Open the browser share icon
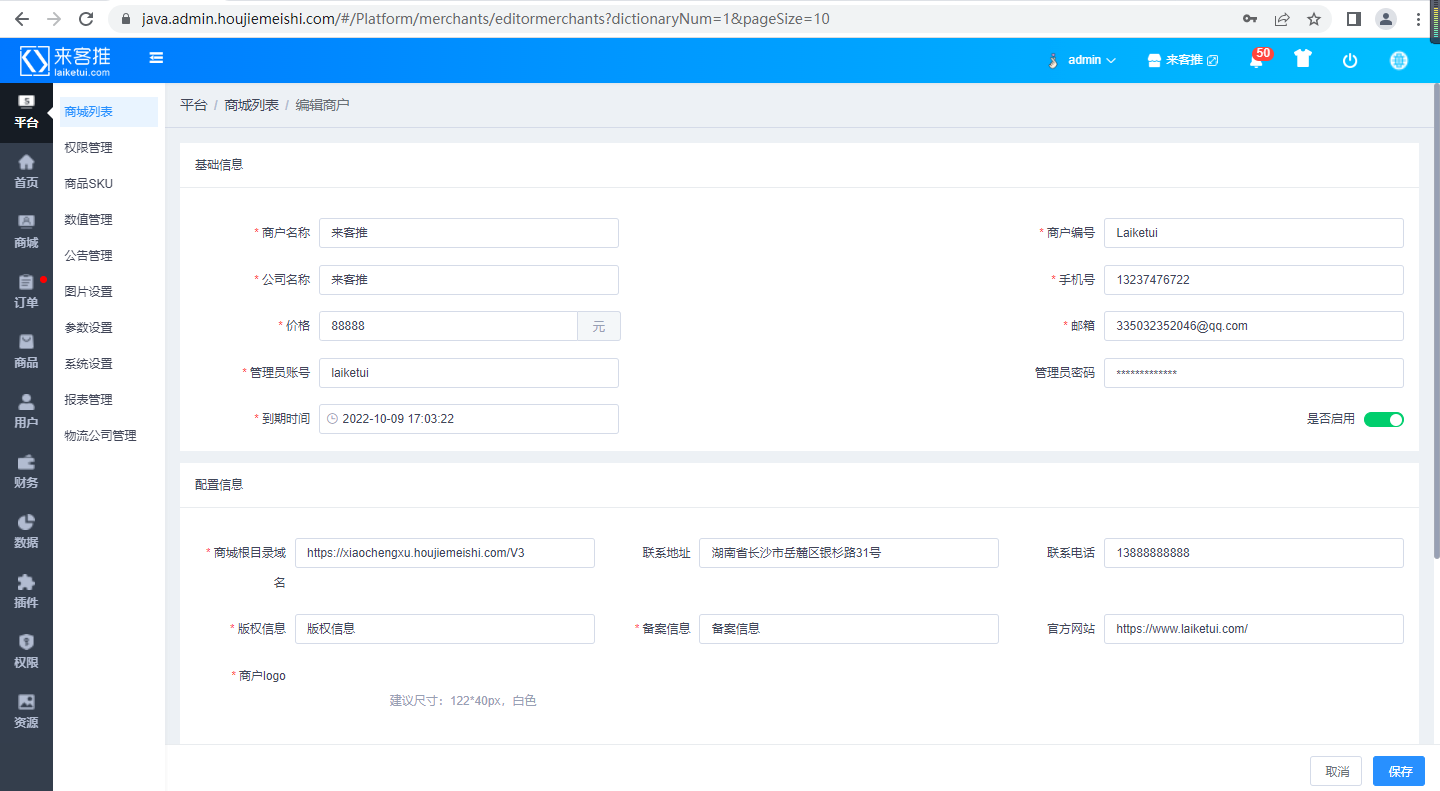Screen dimensions: 1440x791 click(1282, 19)
